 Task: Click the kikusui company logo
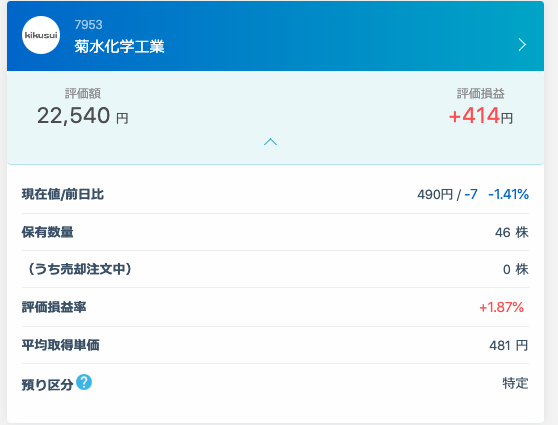[x=41, y=35]
